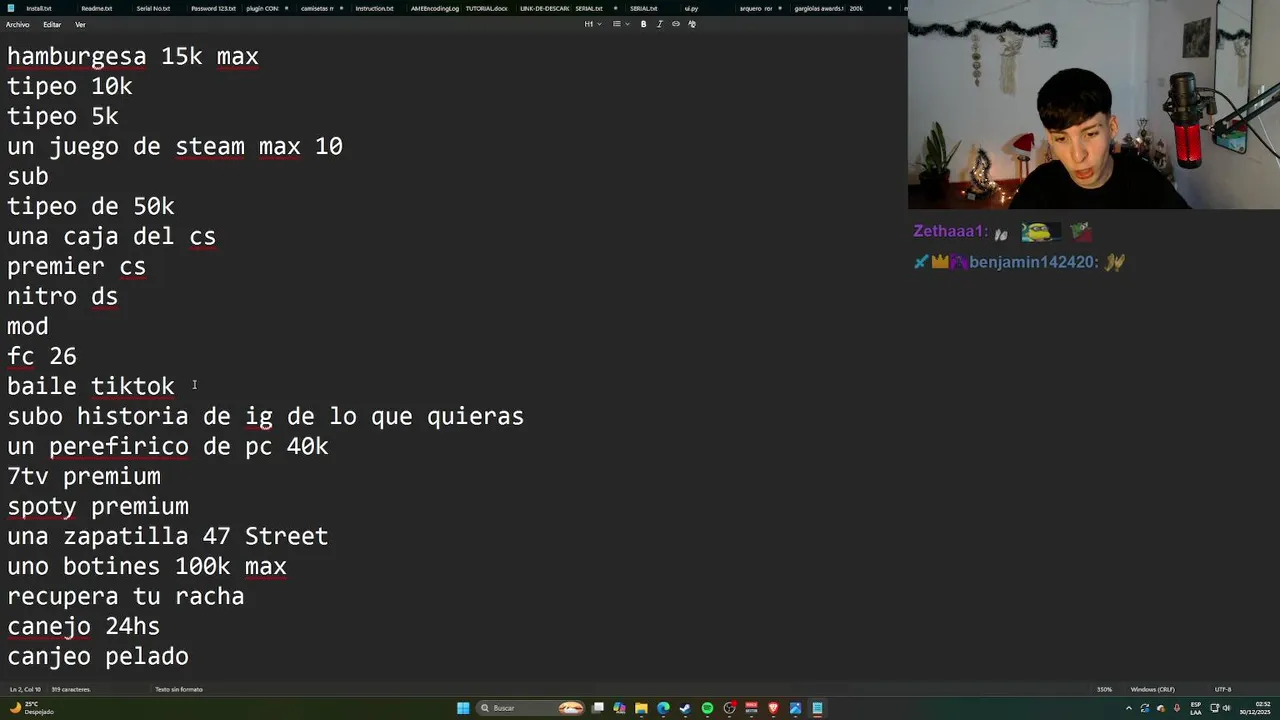Click the line 'una caja del cs'
1280x720 pixels.
tap(112, 237)
